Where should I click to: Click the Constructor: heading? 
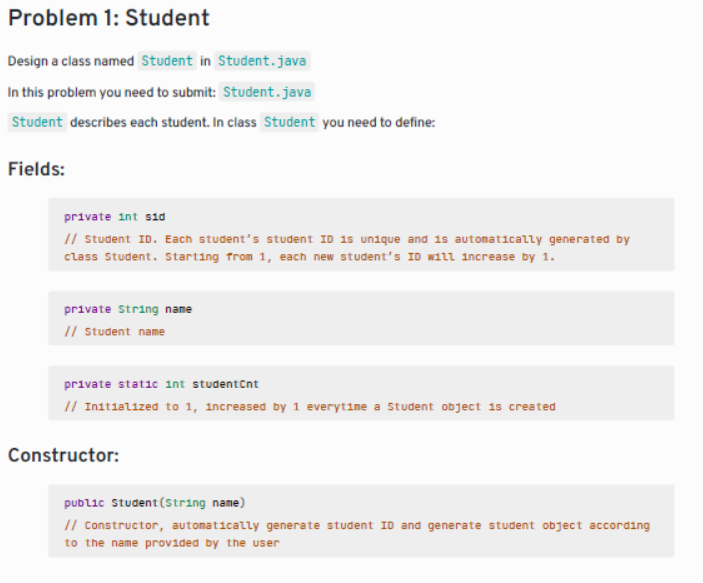coord(64,455)
